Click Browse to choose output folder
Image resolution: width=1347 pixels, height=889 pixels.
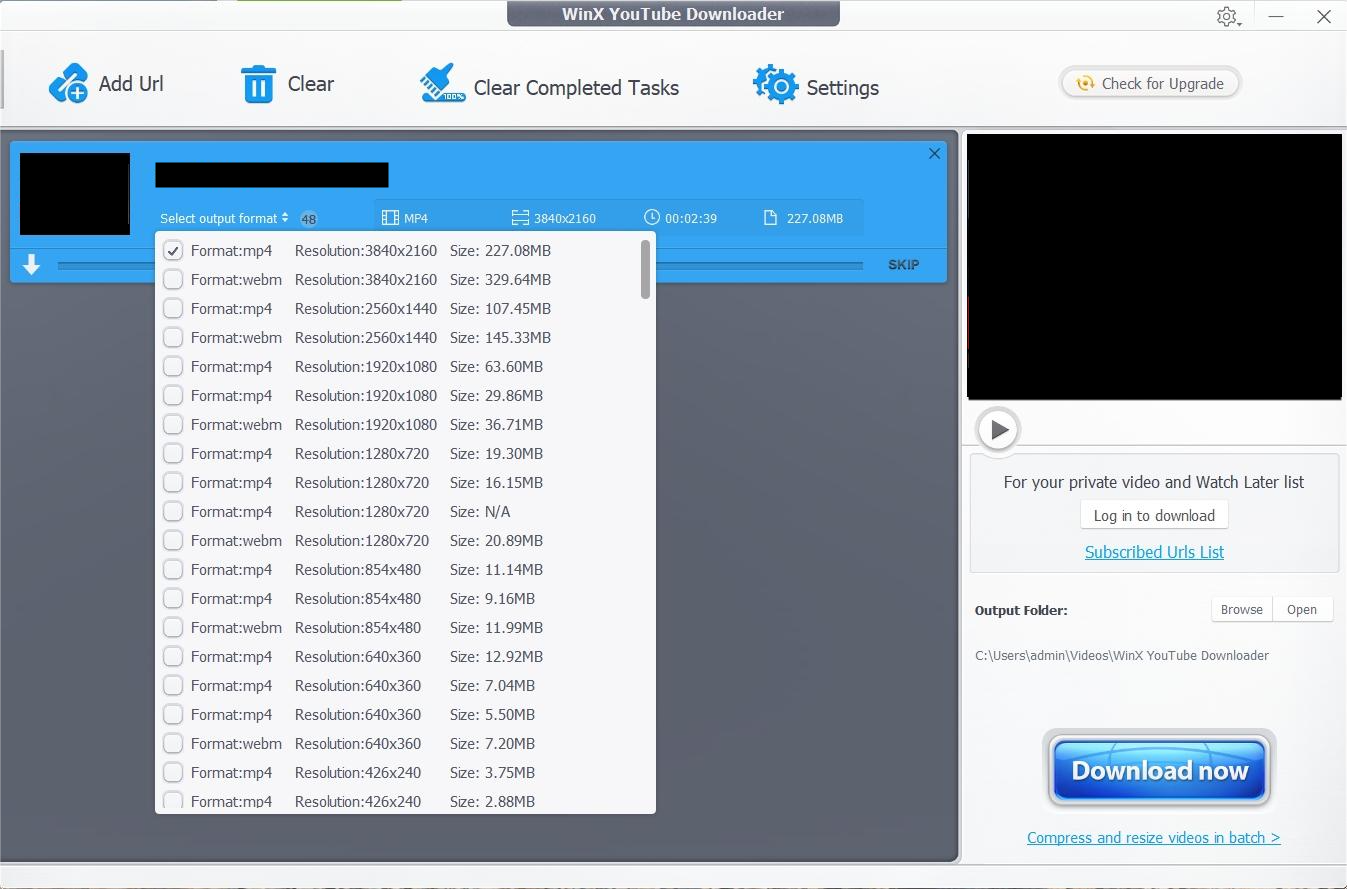tap(1241, 610)
